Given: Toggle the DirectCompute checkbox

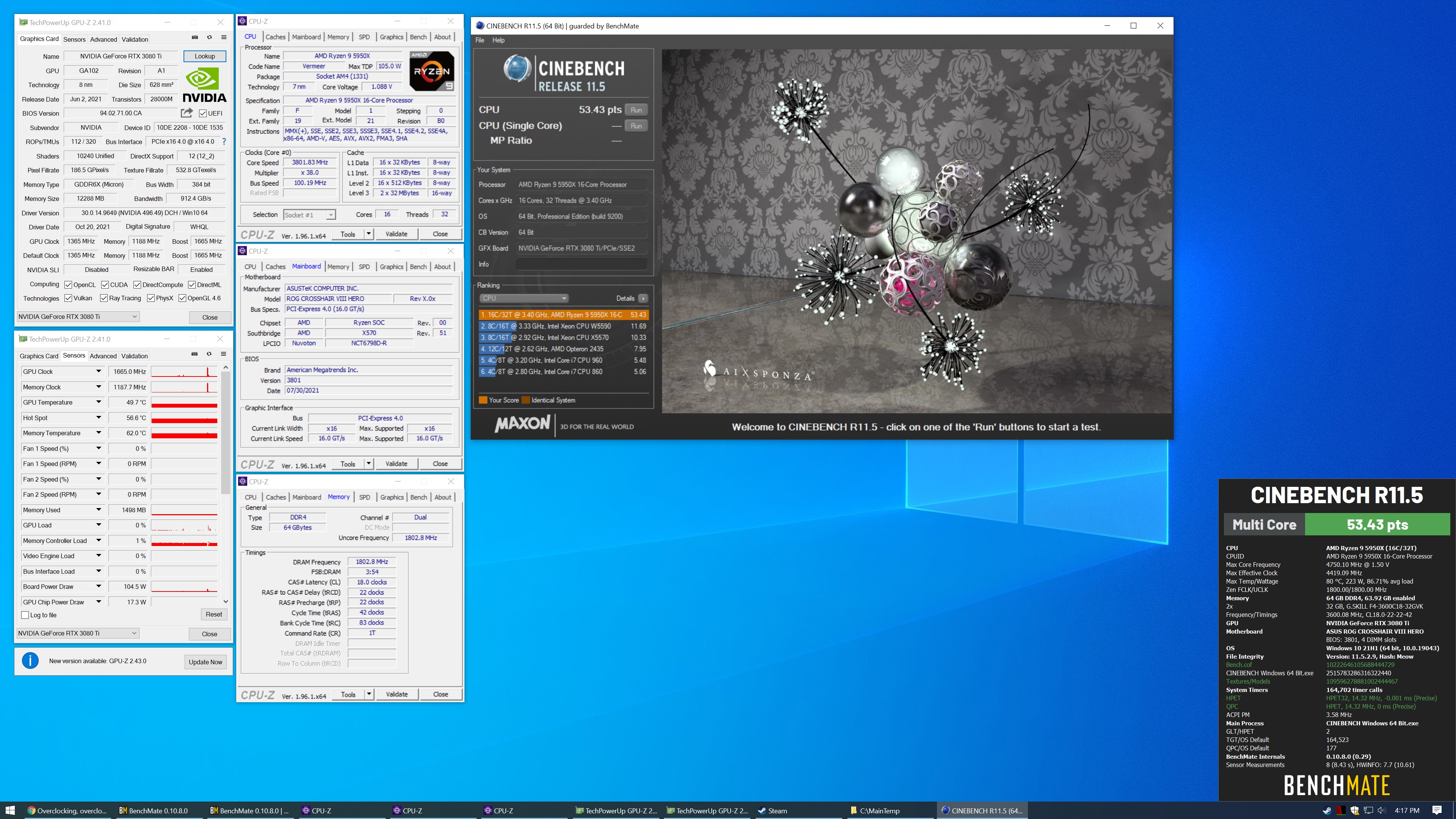Looking at the screenshot, I should 137,285.
